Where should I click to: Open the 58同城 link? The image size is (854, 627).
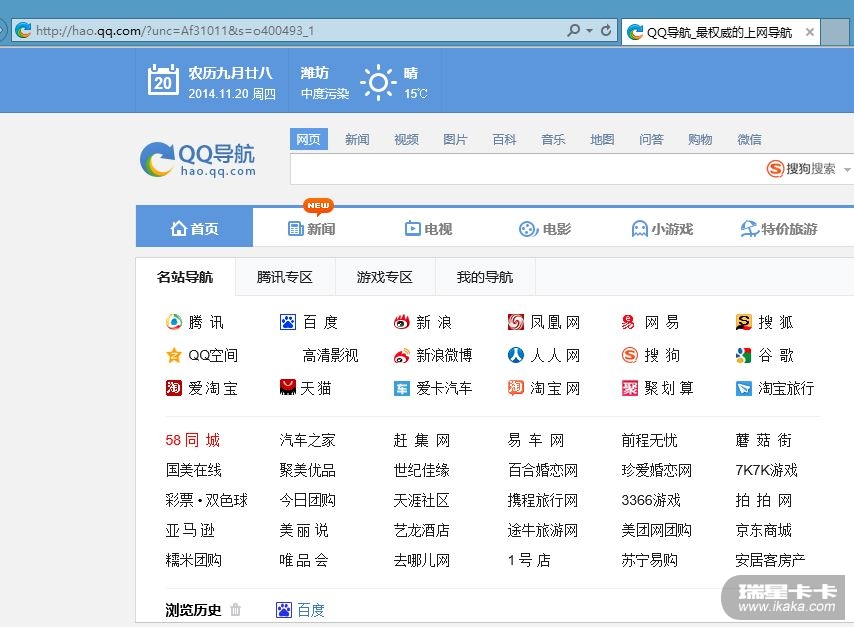193,440
